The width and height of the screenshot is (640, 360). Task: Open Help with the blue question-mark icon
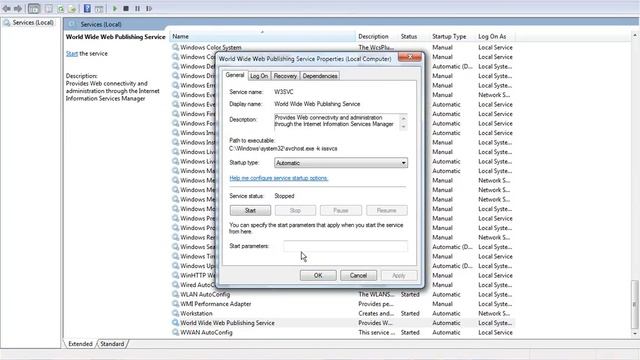(87, 8)
